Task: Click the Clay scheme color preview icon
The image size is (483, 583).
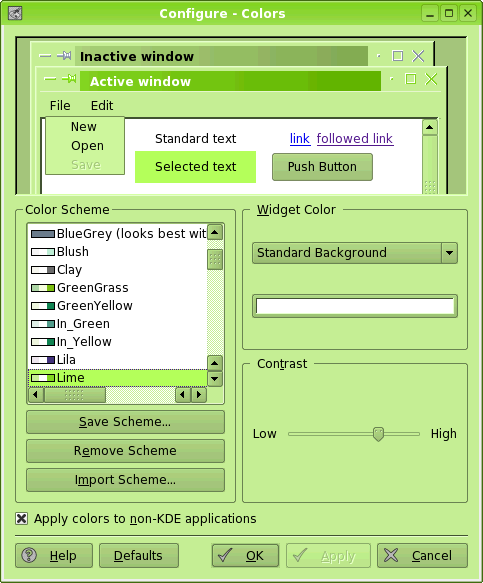Action: (43, 270)
